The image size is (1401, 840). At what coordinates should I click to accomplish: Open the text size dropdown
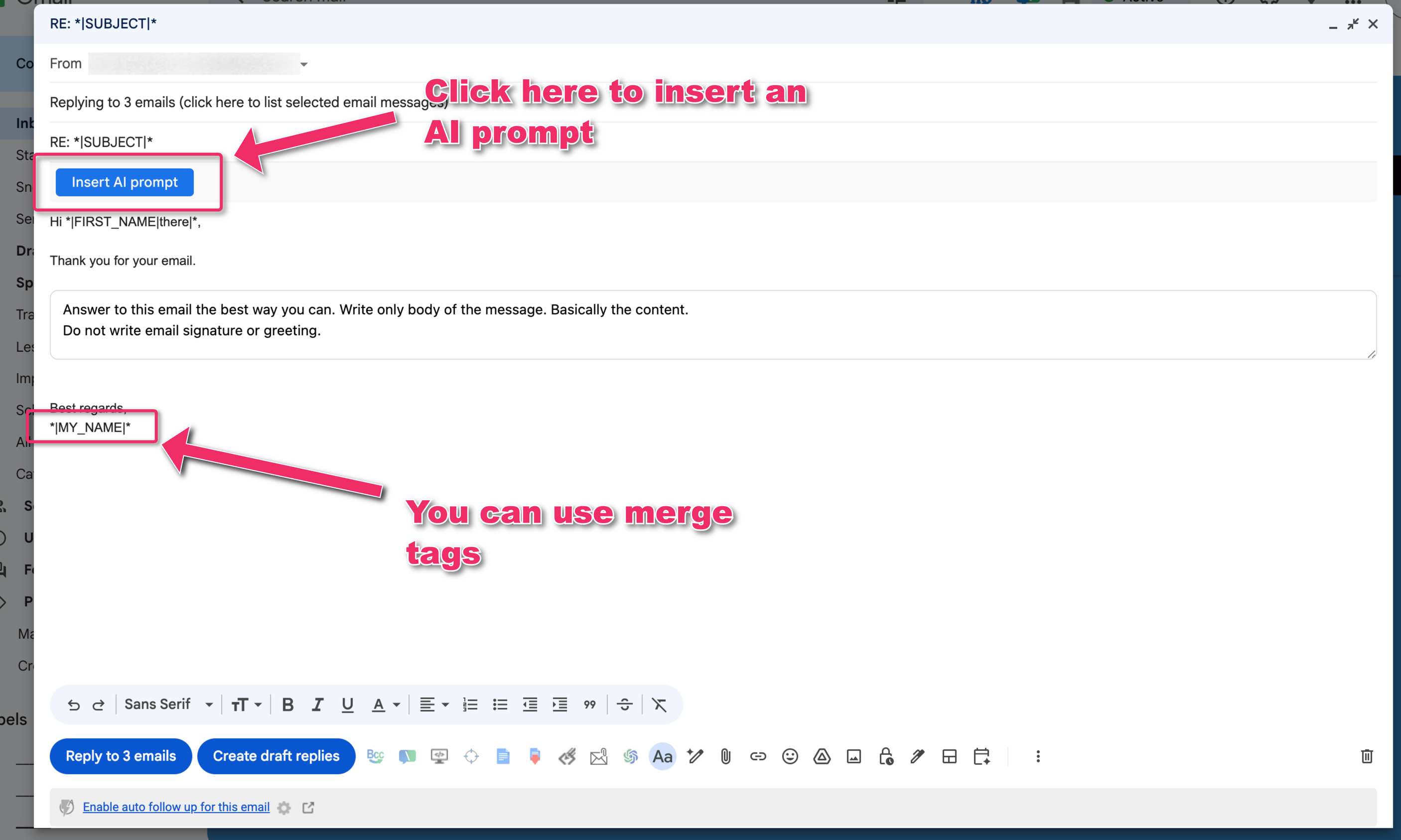coord(246,704)
